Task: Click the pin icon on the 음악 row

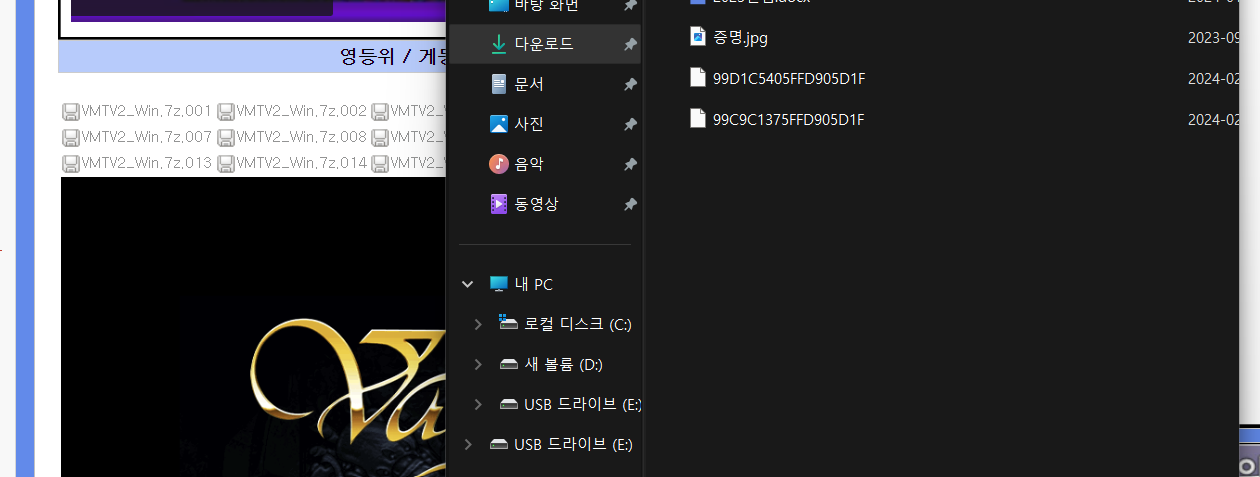Action: (x=630, y=165)
